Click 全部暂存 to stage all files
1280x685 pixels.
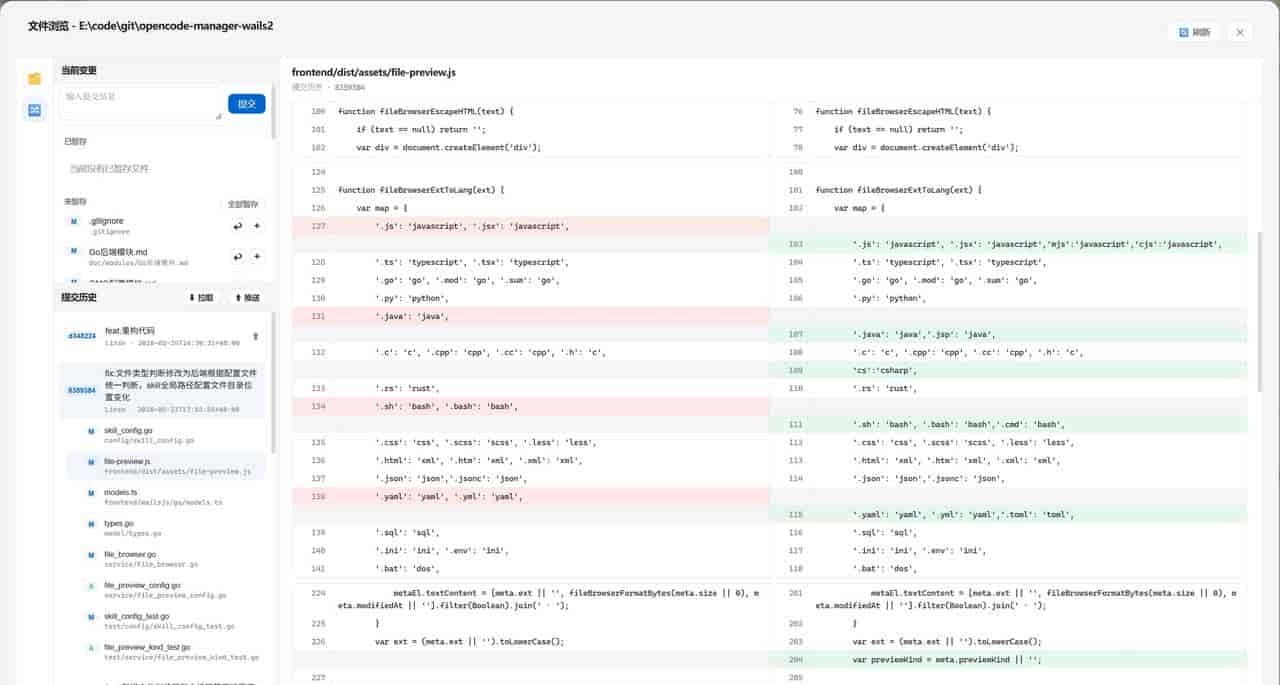tap(243, 204)
